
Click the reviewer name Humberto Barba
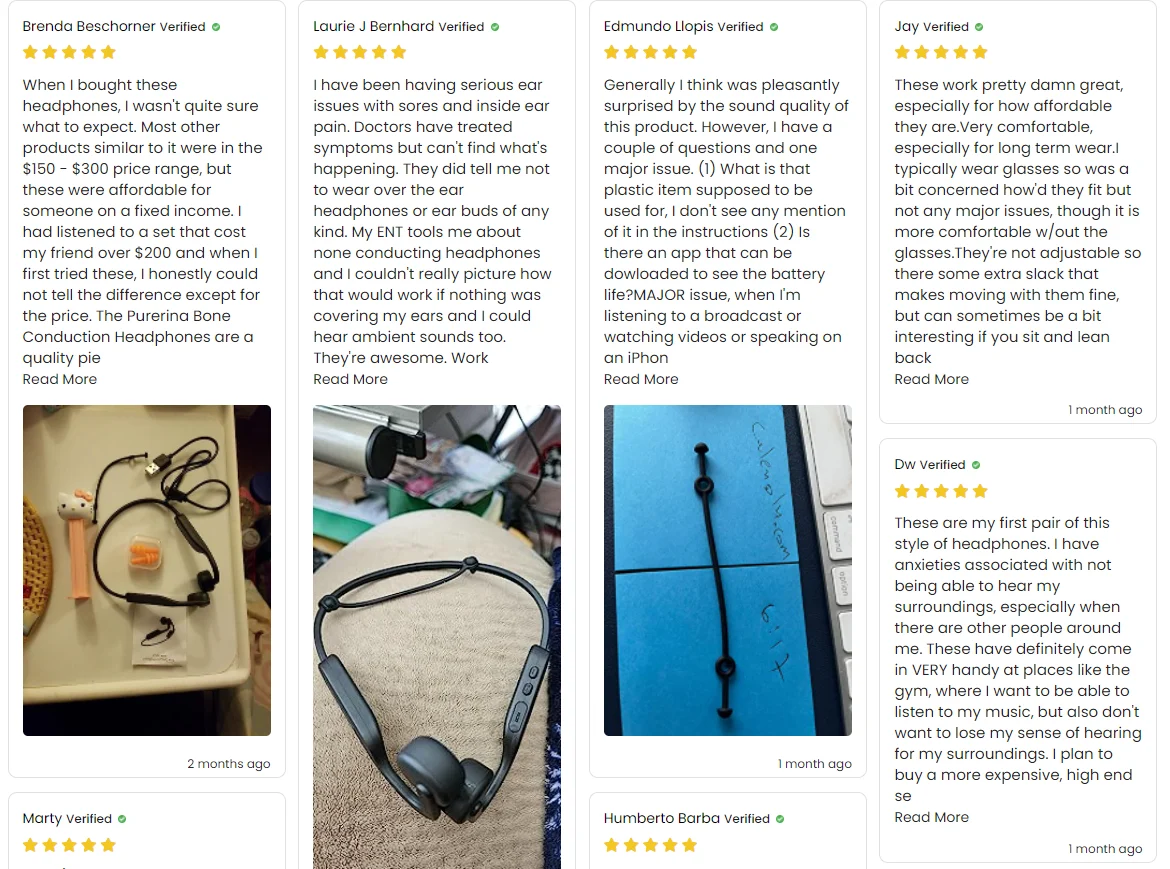coord(662,818)
